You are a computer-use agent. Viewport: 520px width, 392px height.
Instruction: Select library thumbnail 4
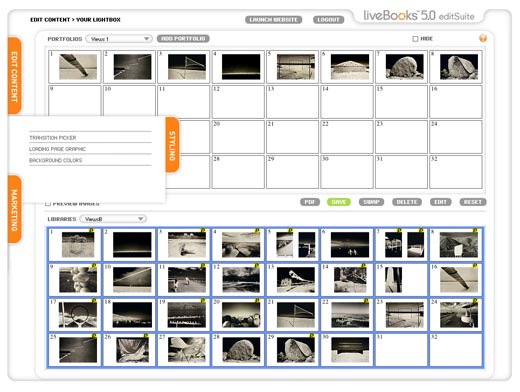241,245
